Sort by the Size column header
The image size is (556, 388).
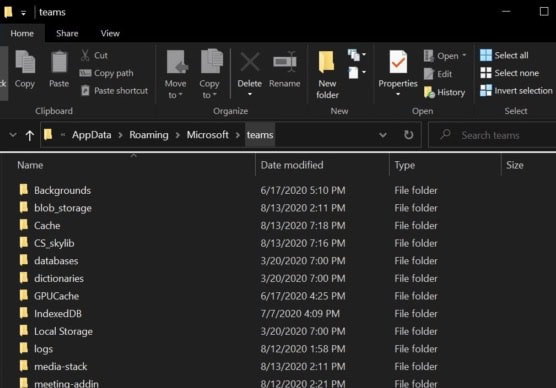pyautogui.click(x=515, y=165)
